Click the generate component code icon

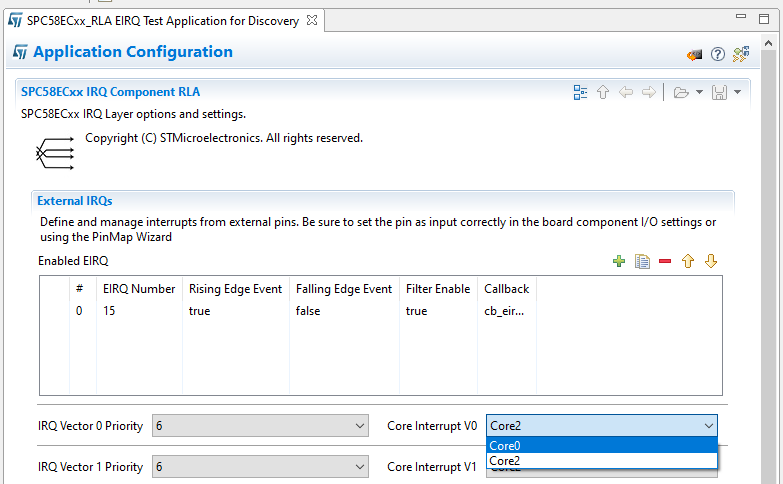(741, 54)
